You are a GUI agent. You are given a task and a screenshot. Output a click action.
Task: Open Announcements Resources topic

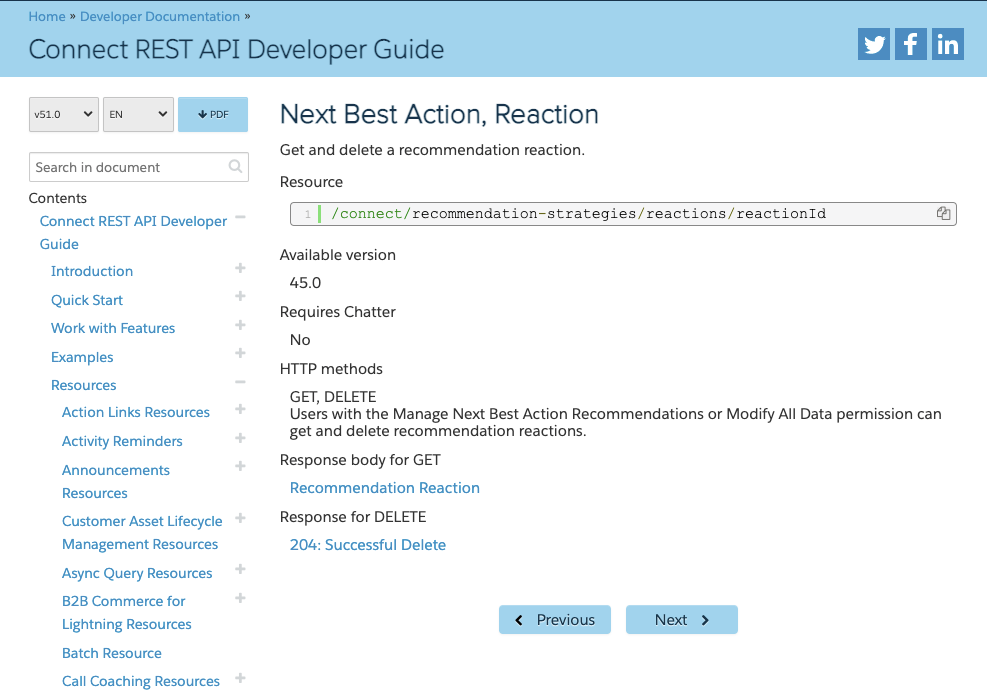coord(116,482)
